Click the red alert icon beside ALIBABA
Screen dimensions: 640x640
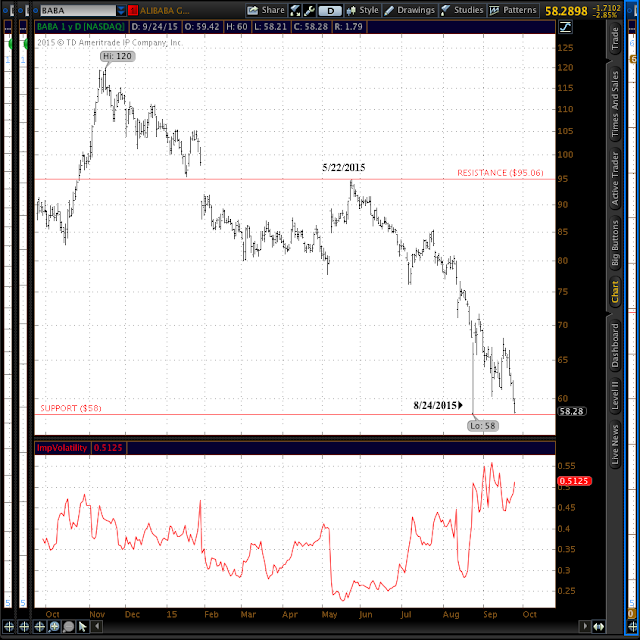click(x=133, y=10)
